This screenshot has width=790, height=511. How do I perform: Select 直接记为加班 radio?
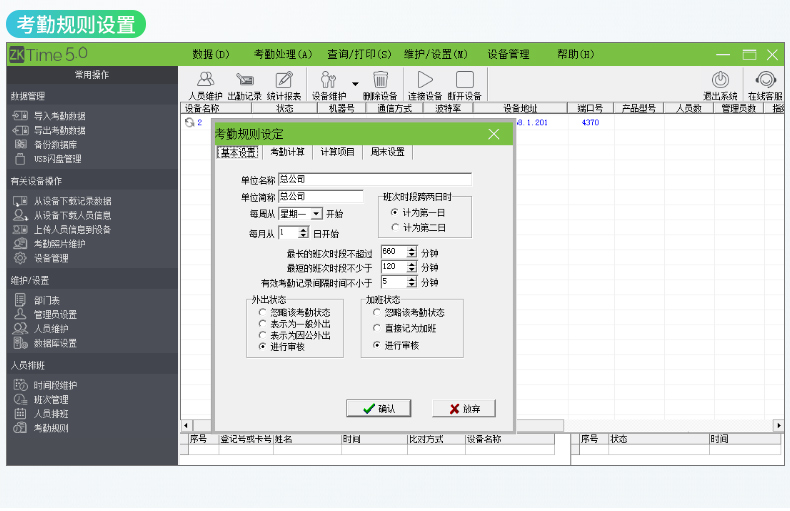click(376, 328)
